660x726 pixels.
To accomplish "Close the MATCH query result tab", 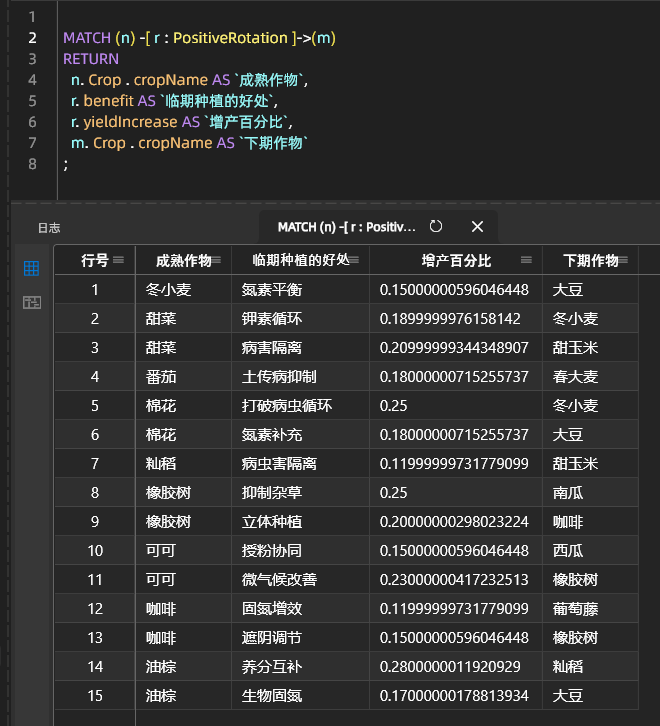I will [477, 227].
